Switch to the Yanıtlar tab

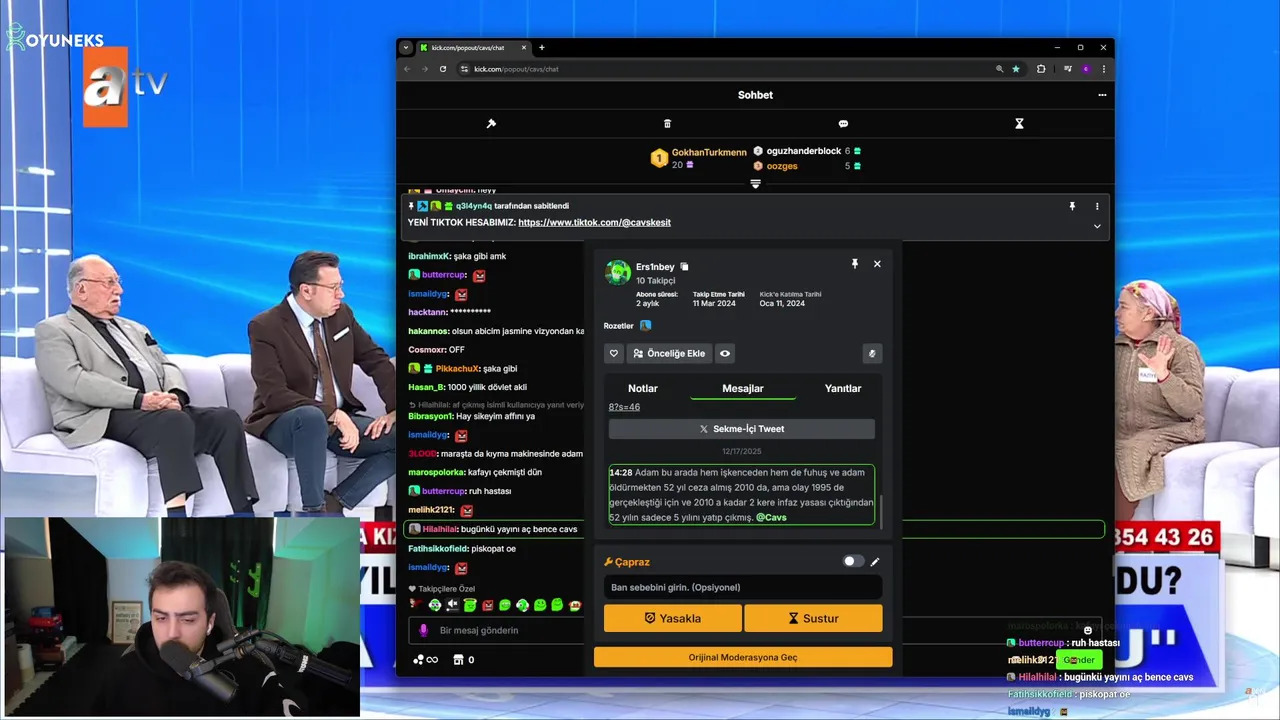tap(843, 388)
